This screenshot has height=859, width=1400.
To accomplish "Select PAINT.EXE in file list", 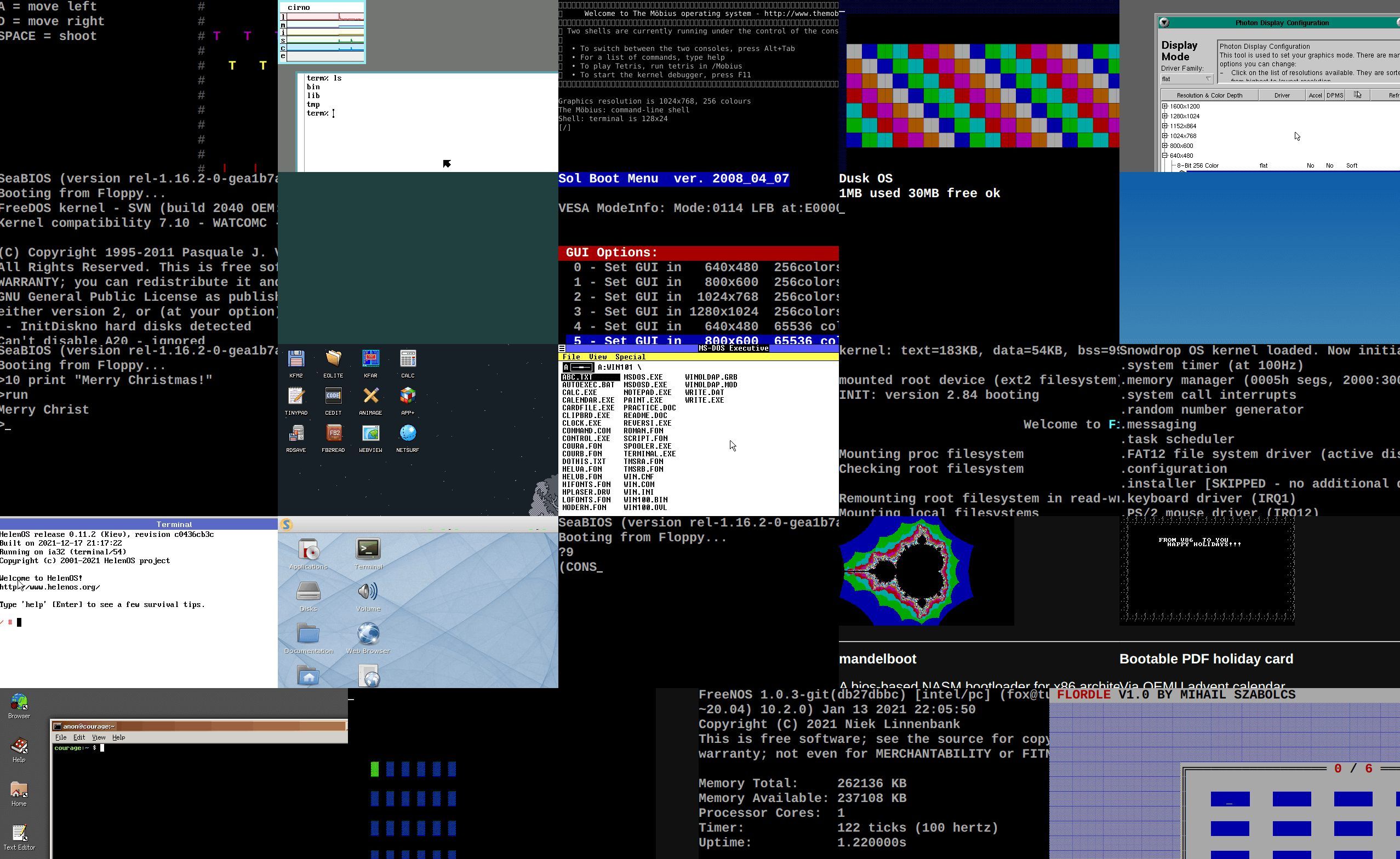I will (643, 400).
